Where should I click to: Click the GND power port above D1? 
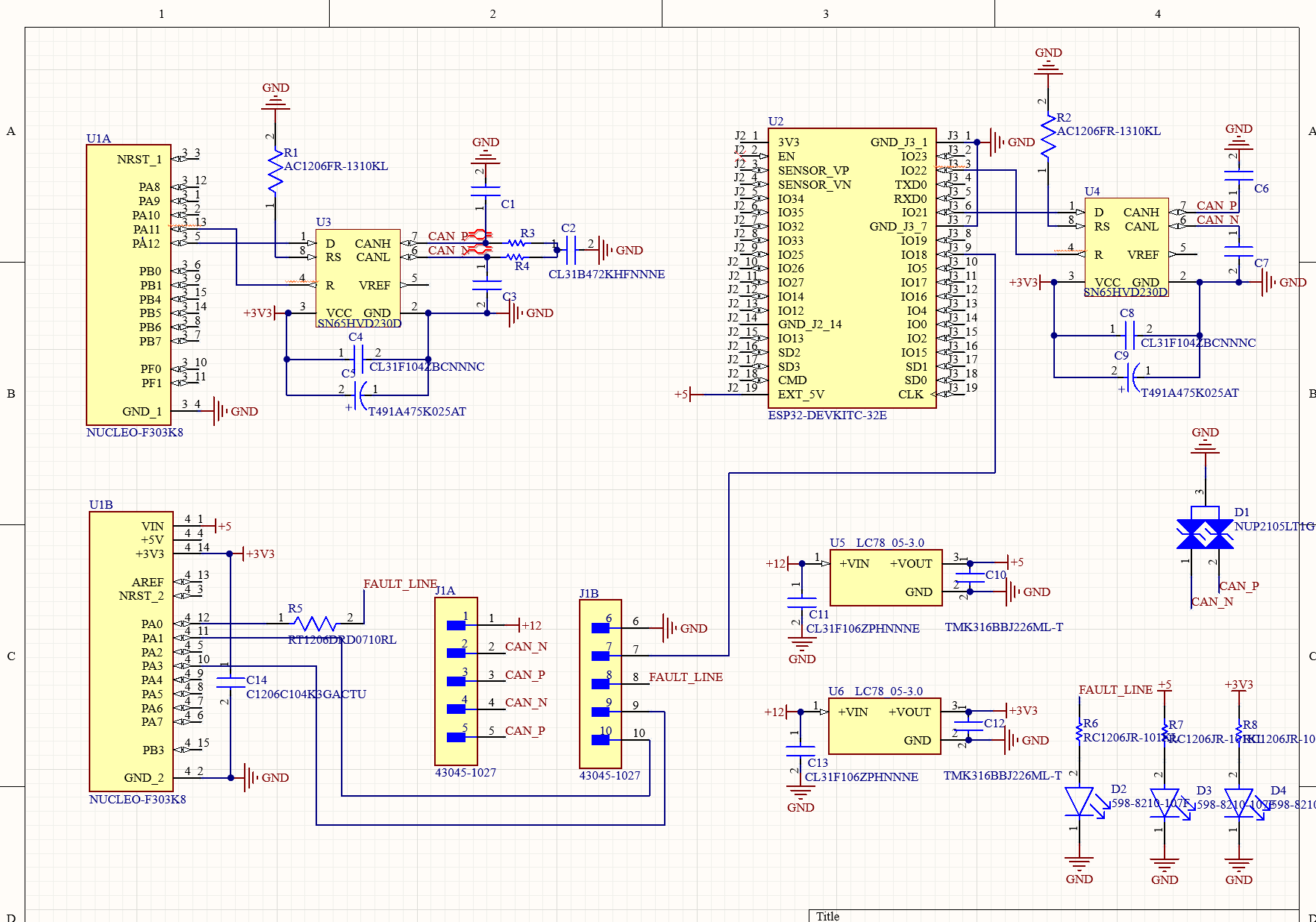(1205, 442)
